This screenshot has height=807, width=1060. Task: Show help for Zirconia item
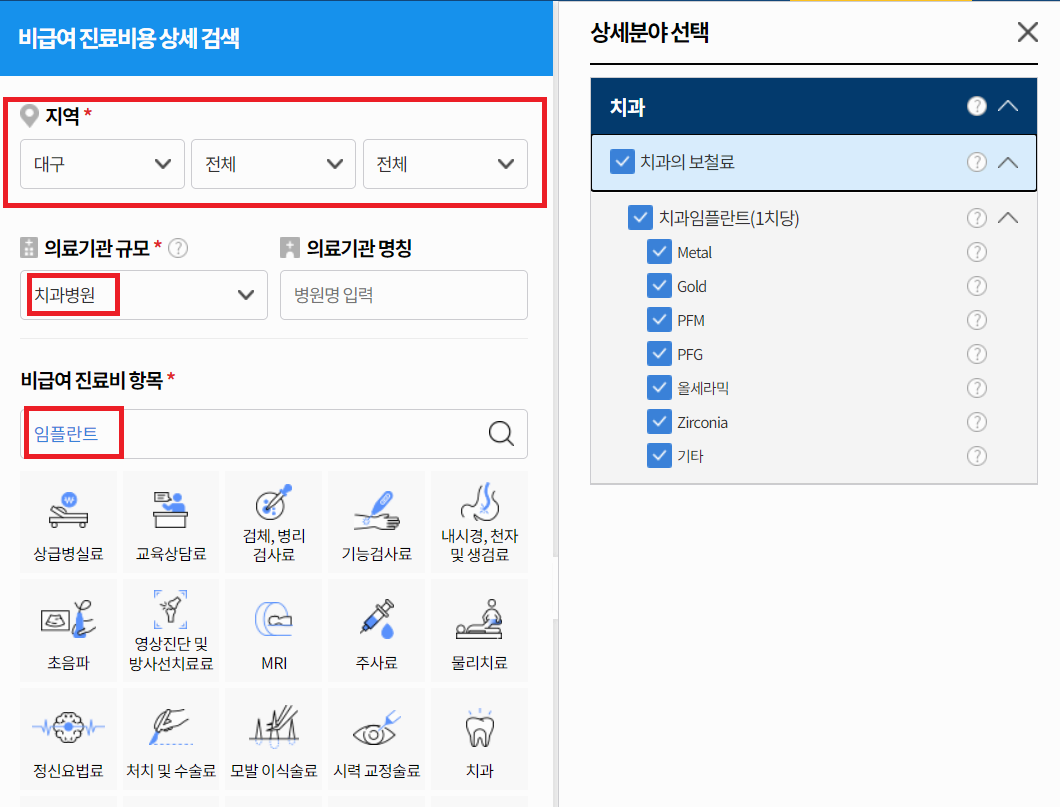tap(976, 422)
